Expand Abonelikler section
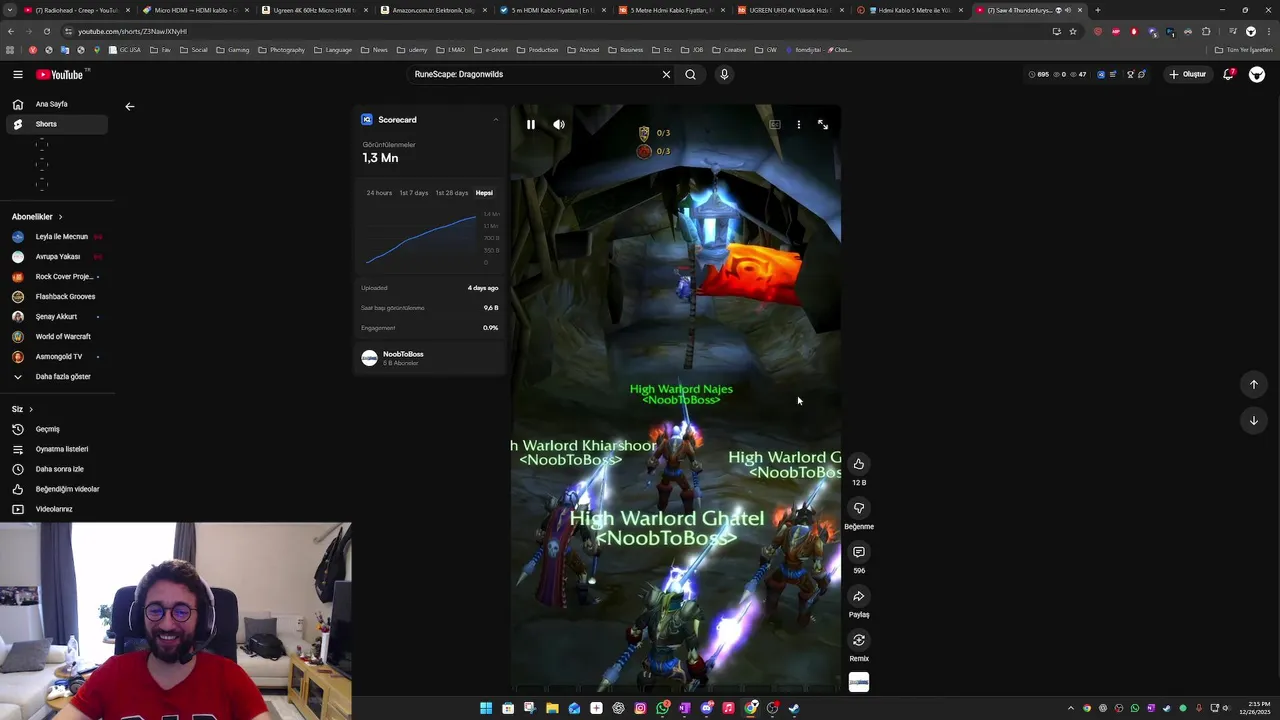 tap(37, 217)
